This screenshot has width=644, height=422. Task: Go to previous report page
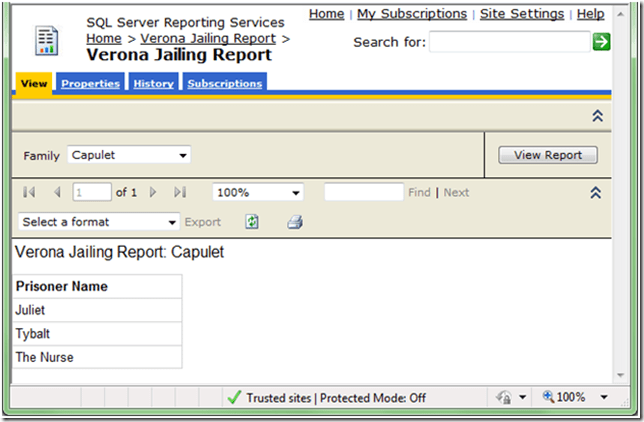[57, 192]
